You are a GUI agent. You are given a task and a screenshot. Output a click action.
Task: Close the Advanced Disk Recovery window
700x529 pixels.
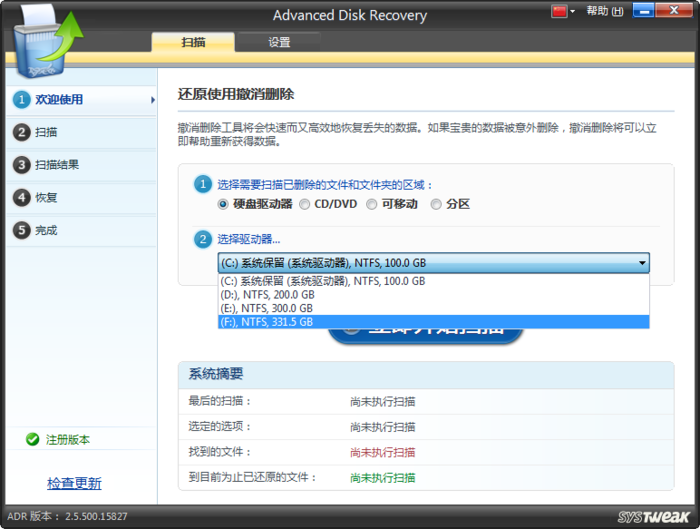pyautogui.click(x=674, y=11)
